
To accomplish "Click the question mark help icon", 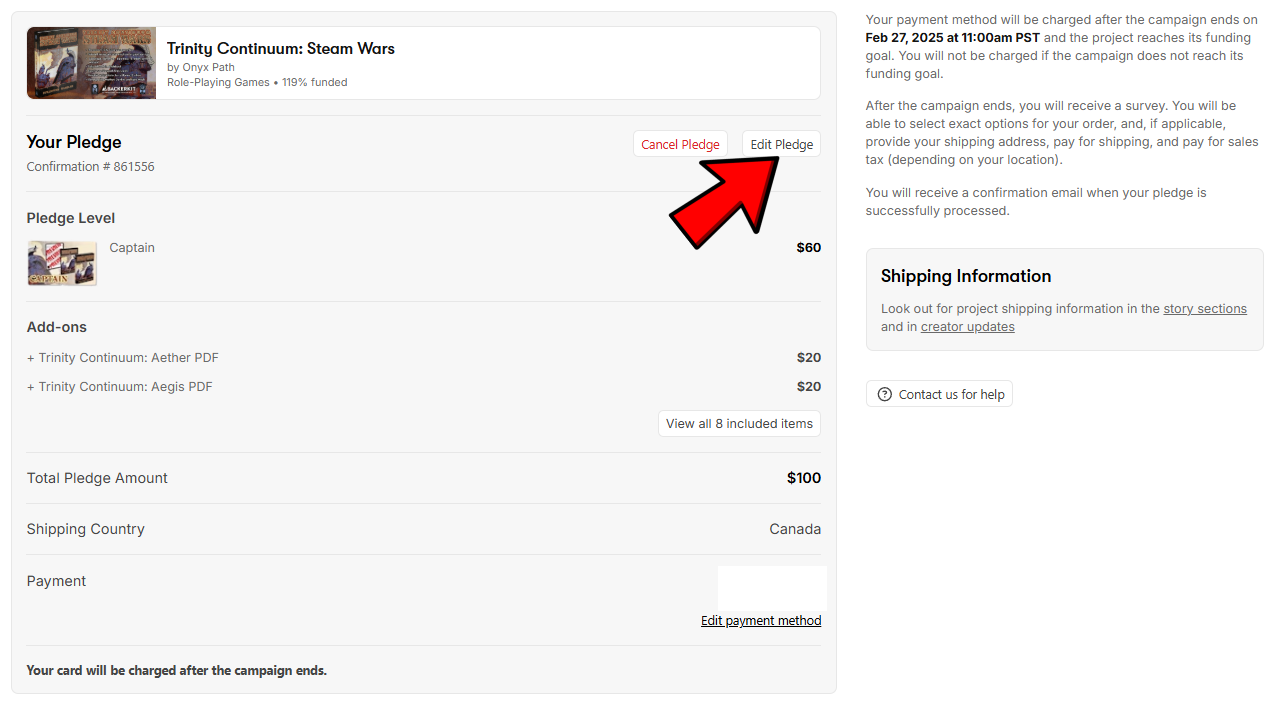I will pyautogui.click(x=884, y=394).
